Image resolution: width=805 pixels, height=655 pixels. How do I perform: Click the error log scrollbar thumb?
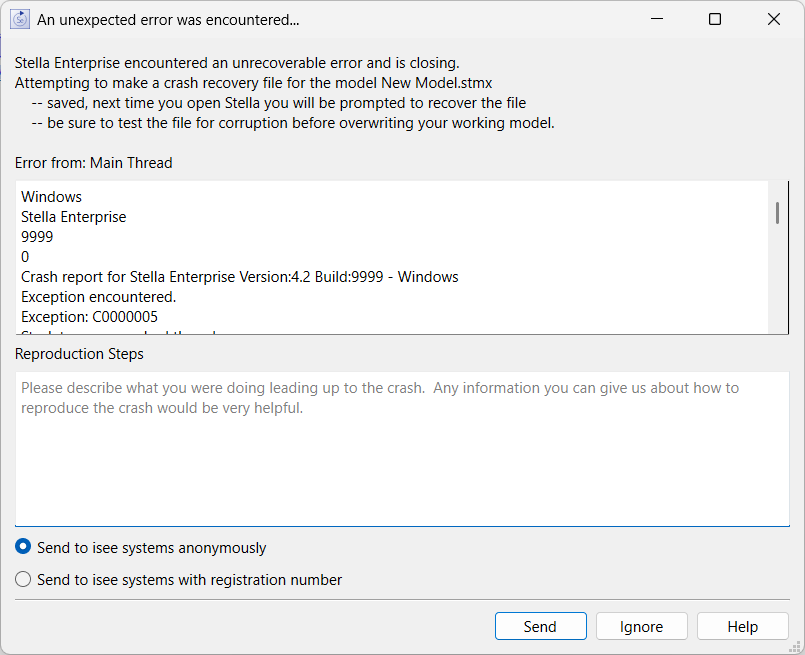[777, 212]
